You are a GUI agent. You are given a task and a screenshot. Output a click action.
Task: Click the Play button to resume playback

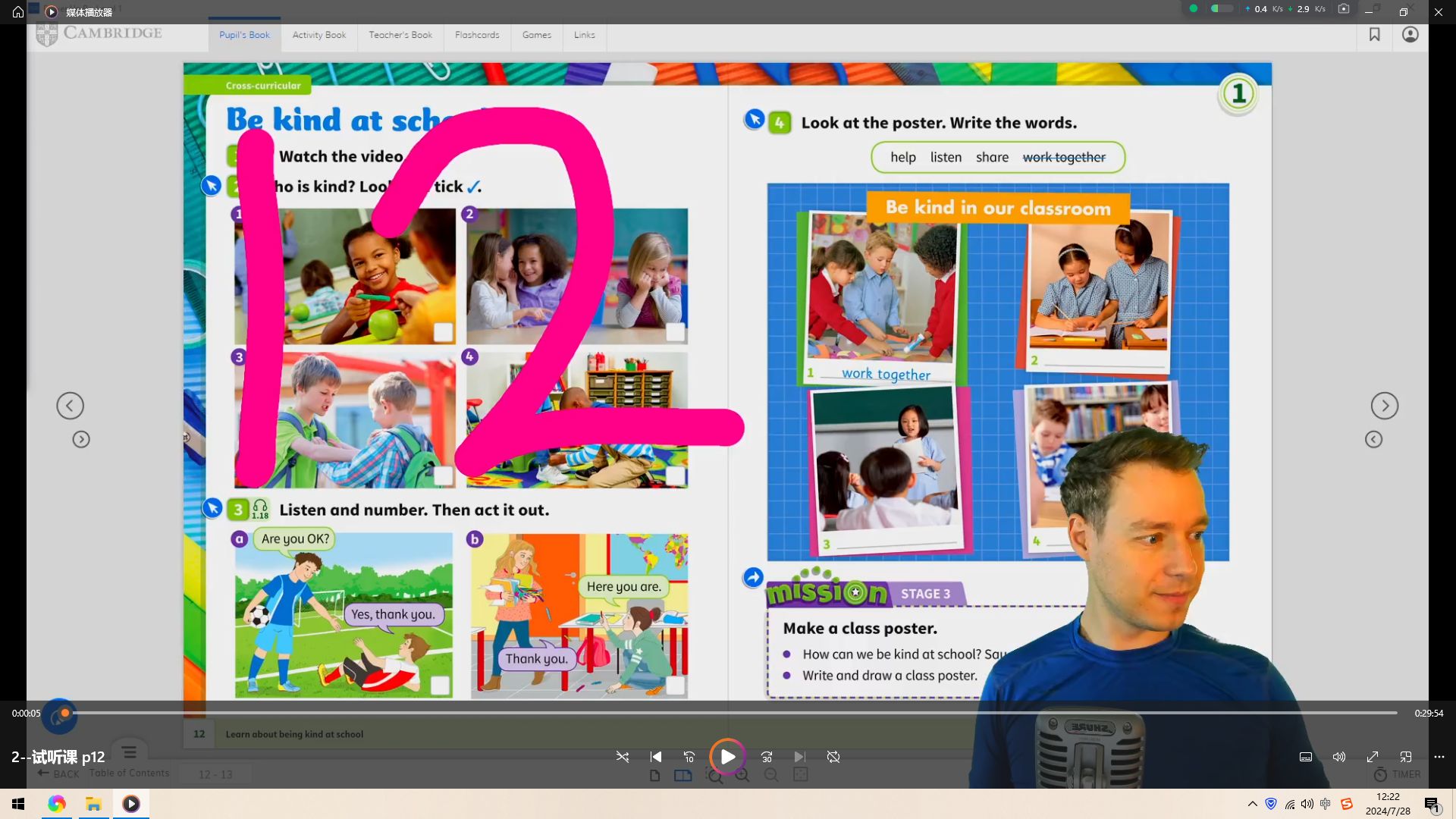click(x=727, y=756)
